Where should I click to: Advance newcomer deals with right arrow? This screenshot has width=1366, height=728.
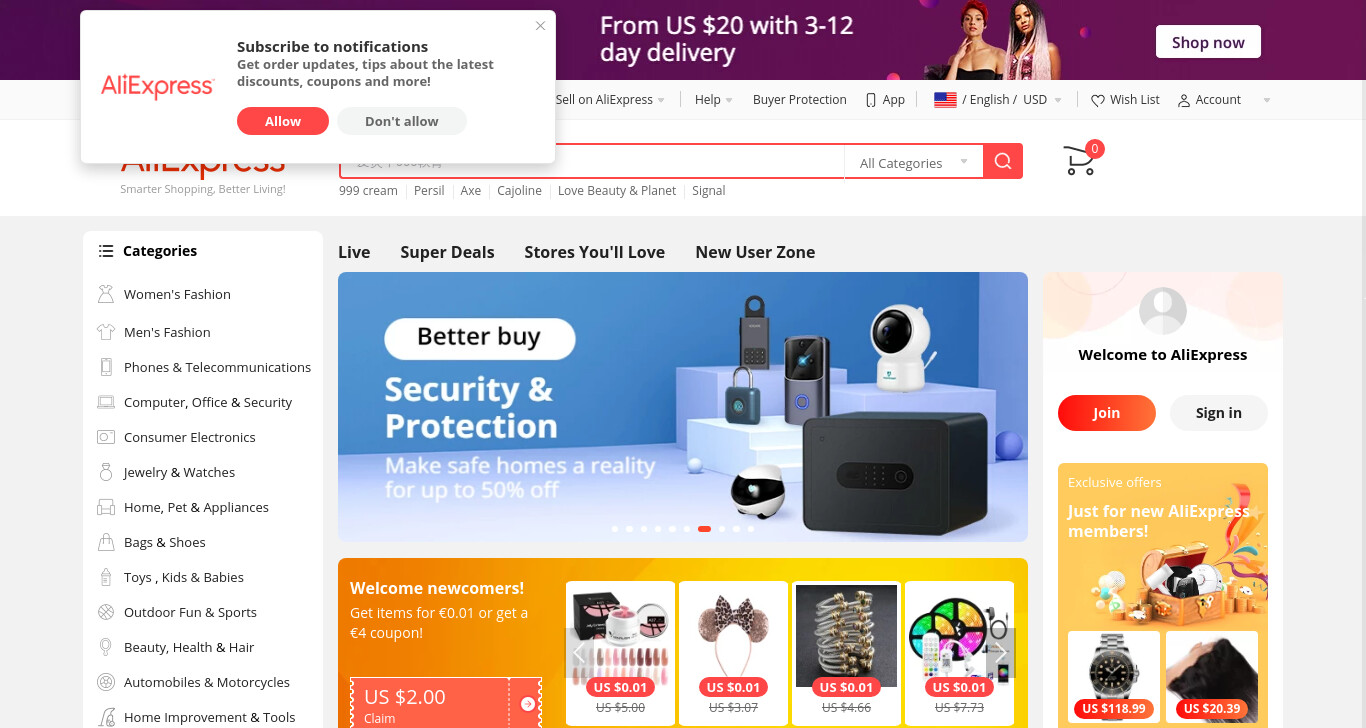(x=1000, y=653)
